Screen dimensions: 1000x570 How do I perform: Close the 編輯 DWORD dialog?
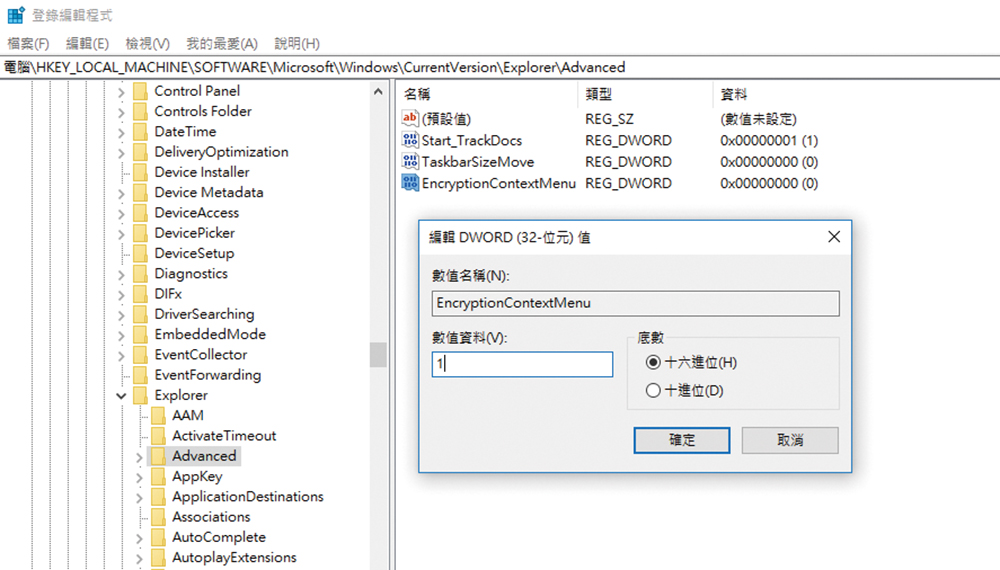834,237
